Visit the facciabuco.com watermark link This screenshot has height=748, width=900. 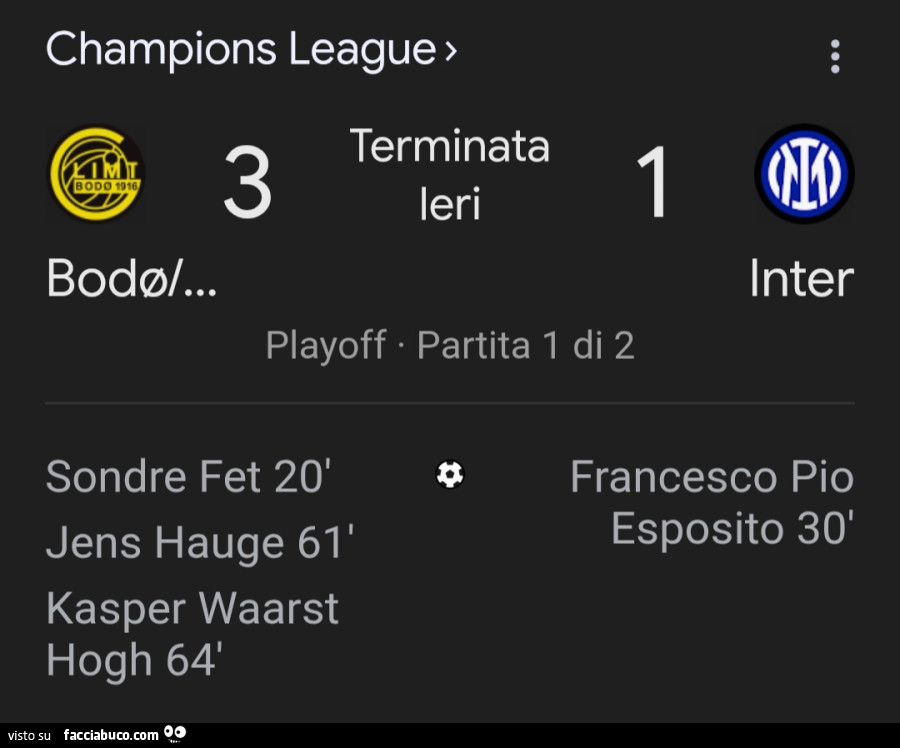110,735
